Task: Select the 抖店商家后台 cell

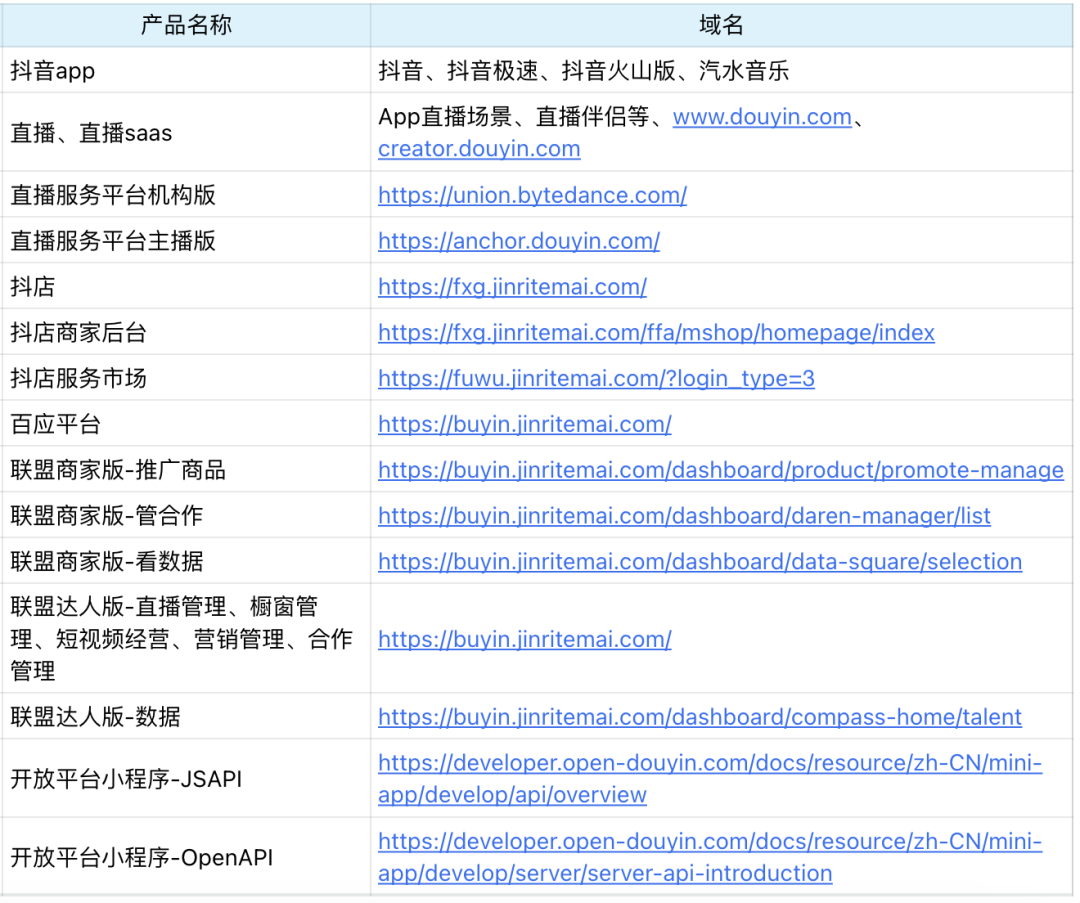Action: click(186, 332)
